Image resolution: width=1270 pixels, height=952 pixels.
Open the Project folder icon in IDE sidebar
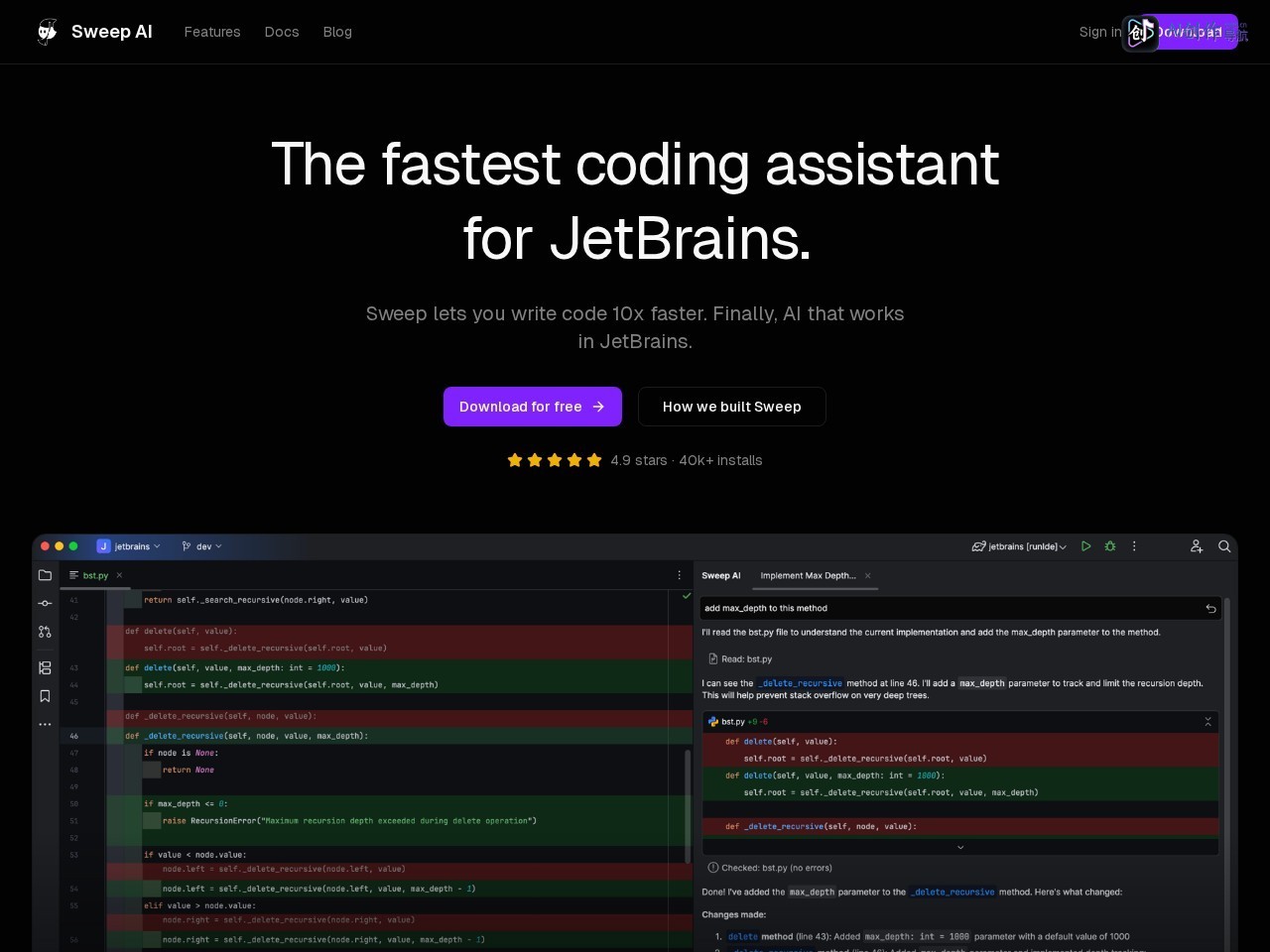[45, 575]
